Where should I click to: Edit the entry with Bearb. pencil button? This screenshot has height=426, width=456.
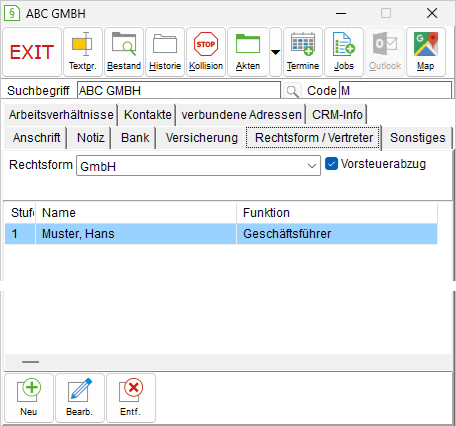(80, 398)
